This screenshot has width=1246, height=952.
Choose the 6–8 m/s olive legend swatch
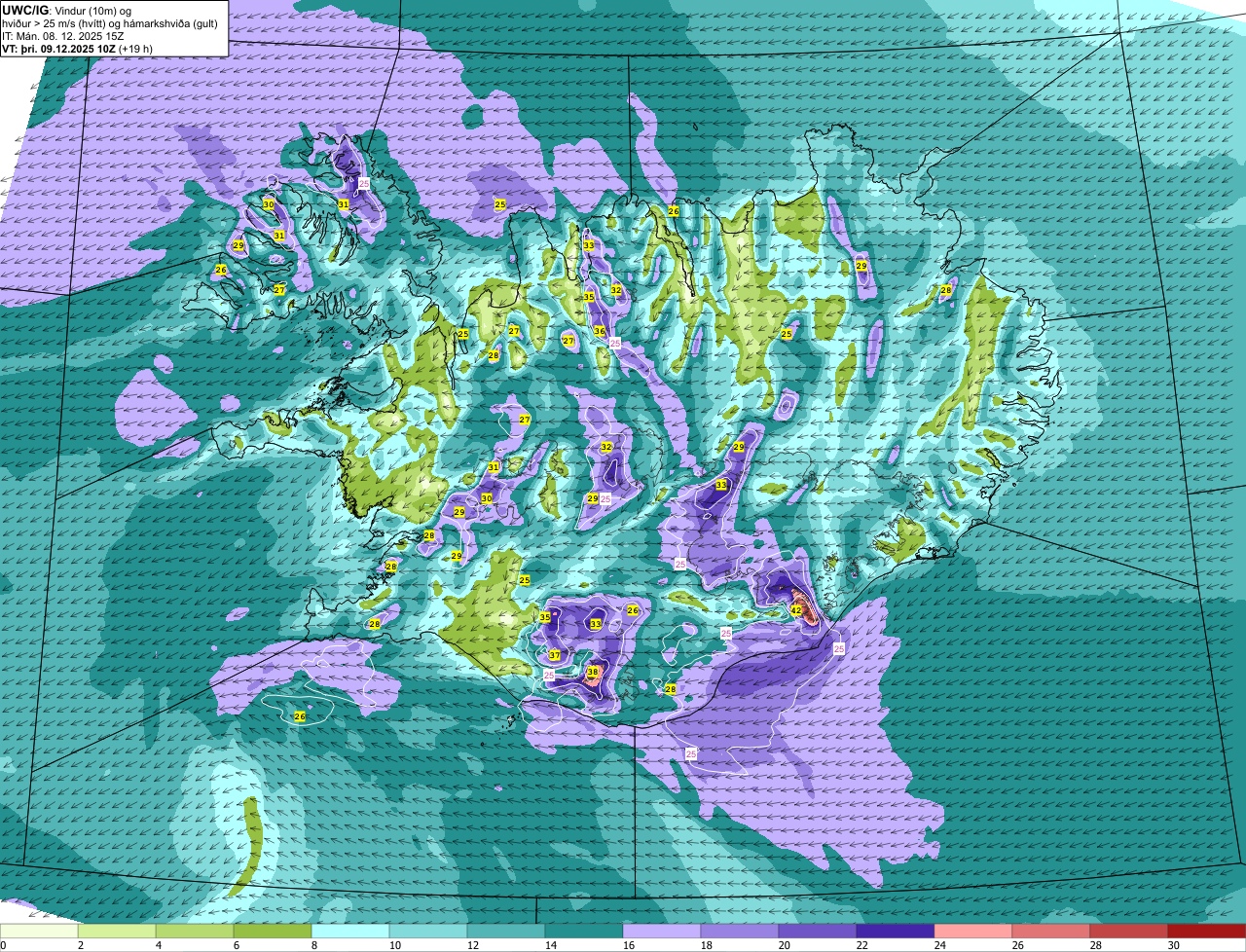coord(273,932)
